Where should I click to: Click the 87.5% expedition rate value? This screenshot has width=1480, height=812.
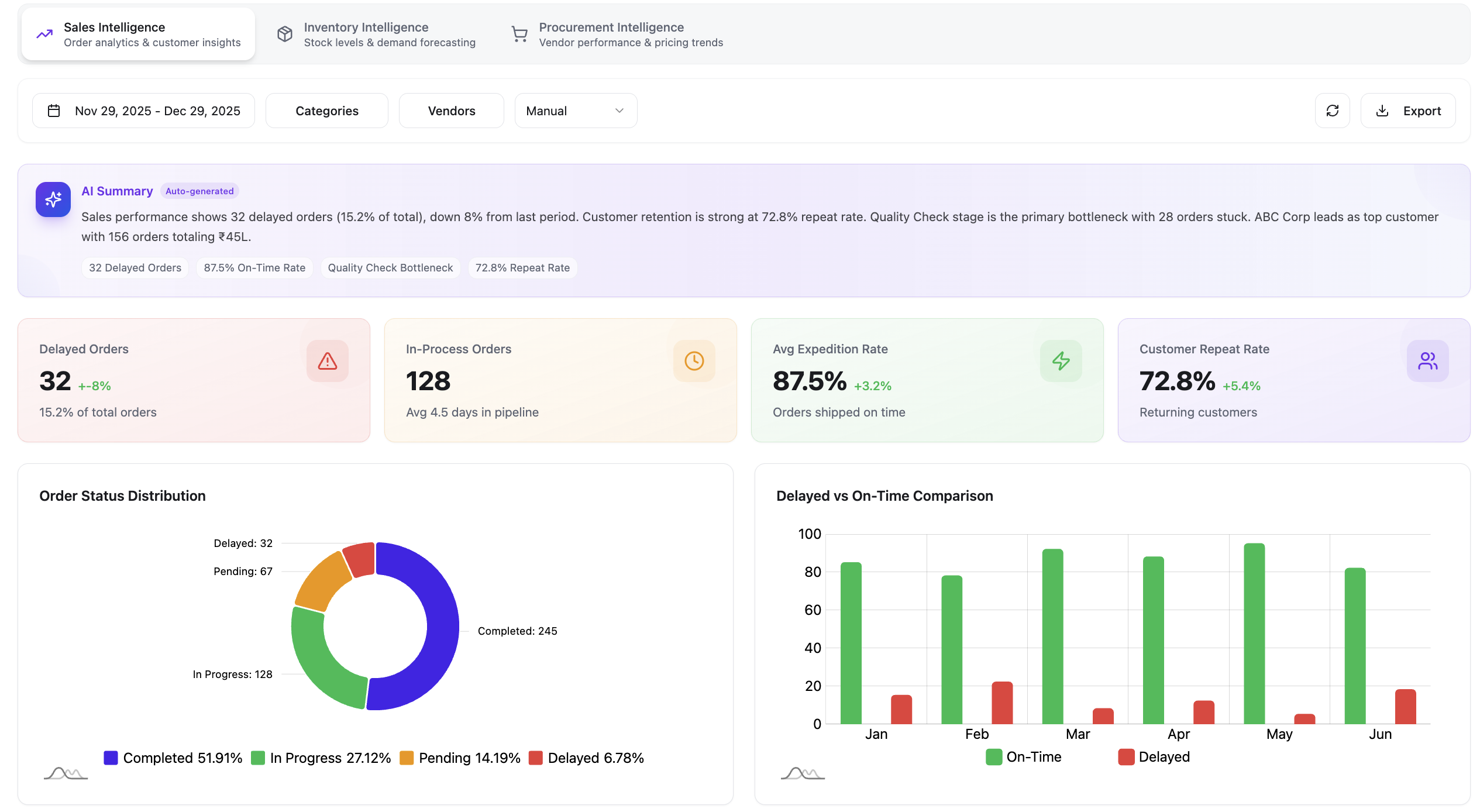810,381
